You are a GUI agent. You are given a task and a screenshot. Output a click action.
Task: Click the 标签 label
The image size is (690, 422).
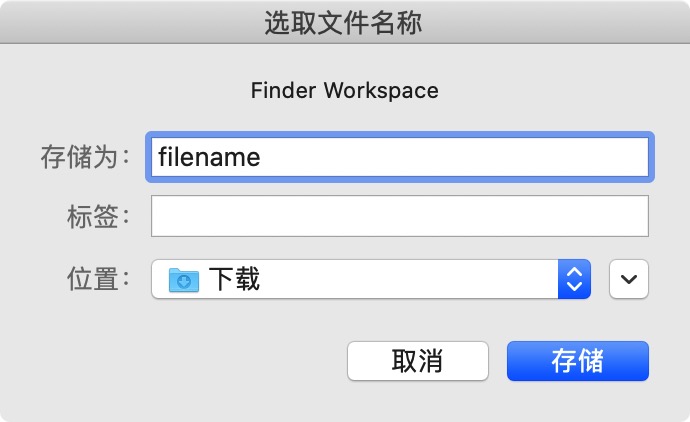pos(98,216)
